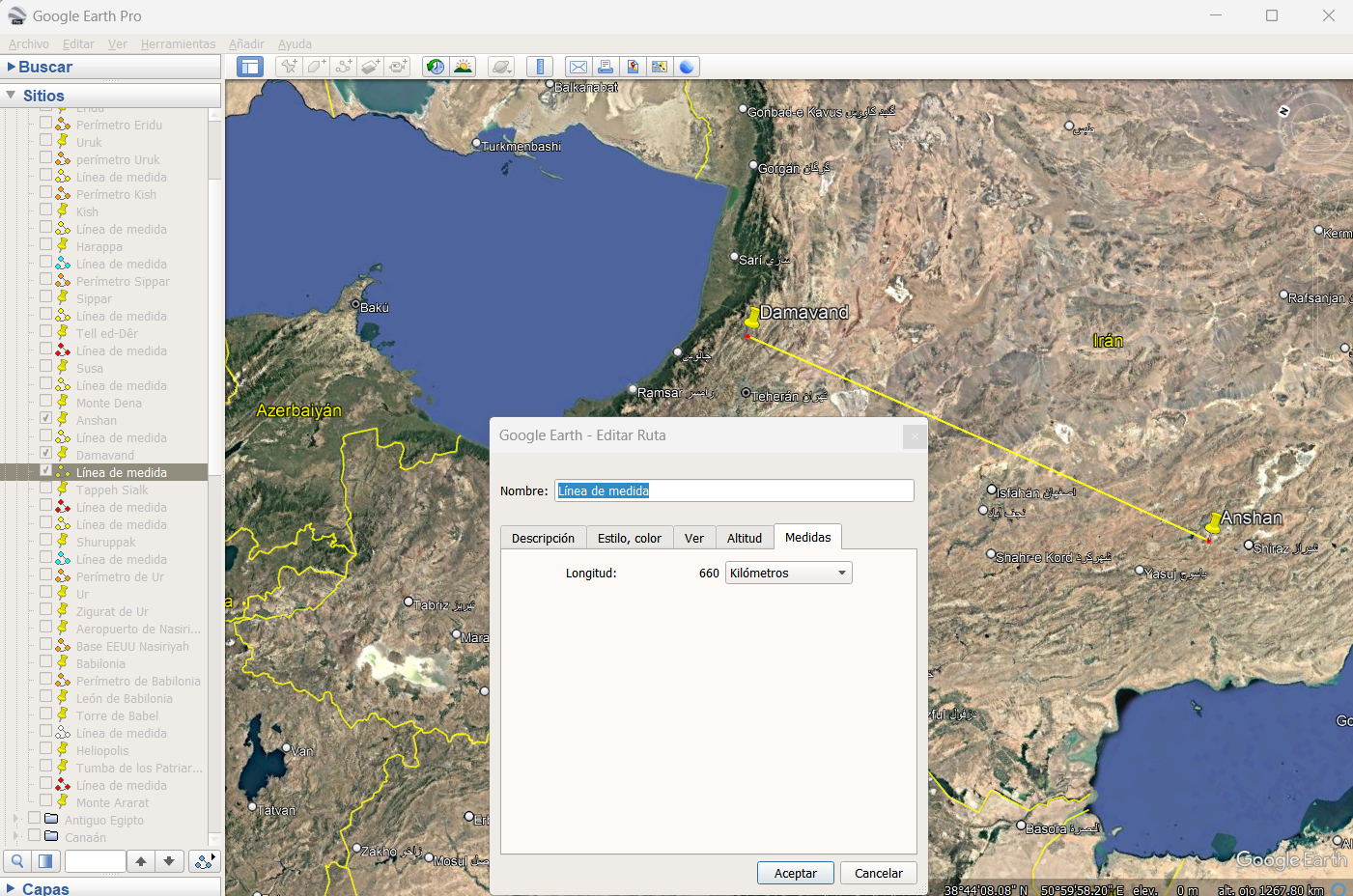1353x896 pixels.
Task: Expand the Canaán folder tree
Action: (15, 836)
